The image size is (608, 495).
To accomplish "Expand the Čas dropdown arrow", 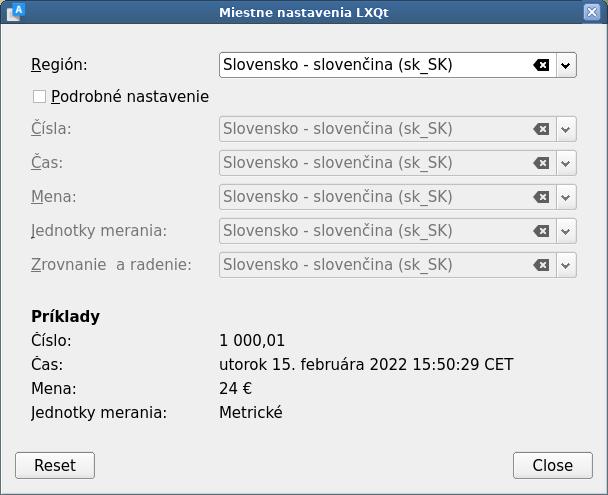I will (x=566, y=163).
